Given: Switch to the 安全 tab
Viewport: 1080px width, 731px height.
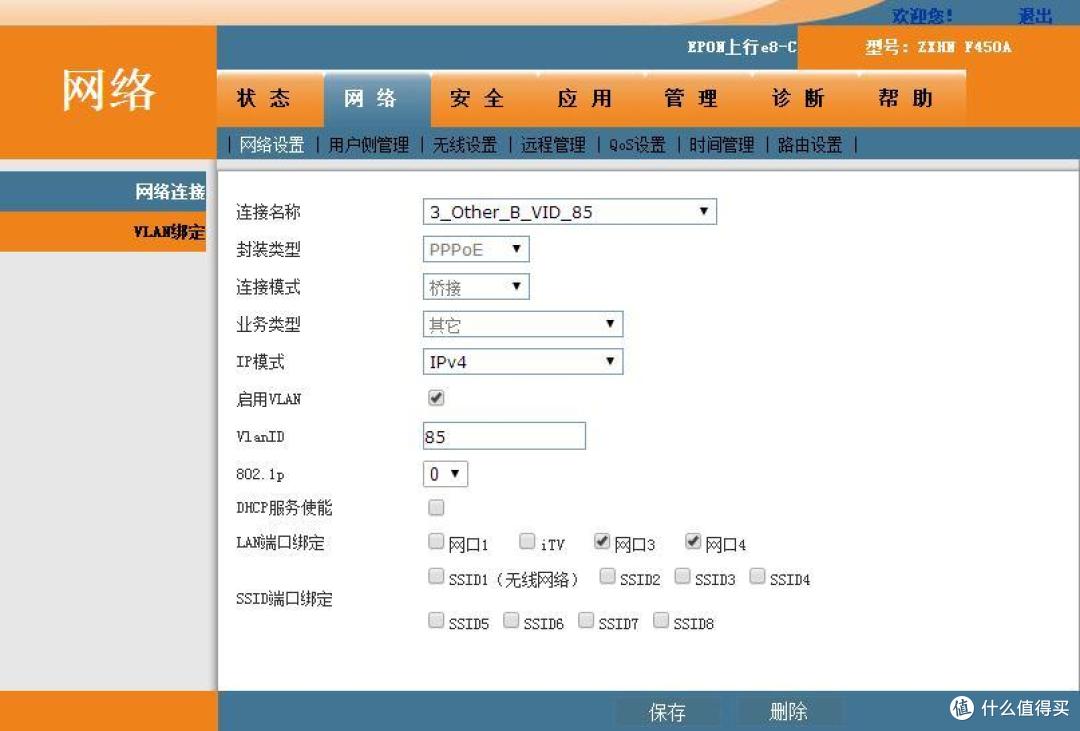Looking at the screenshot, I should tap(484, 99).
